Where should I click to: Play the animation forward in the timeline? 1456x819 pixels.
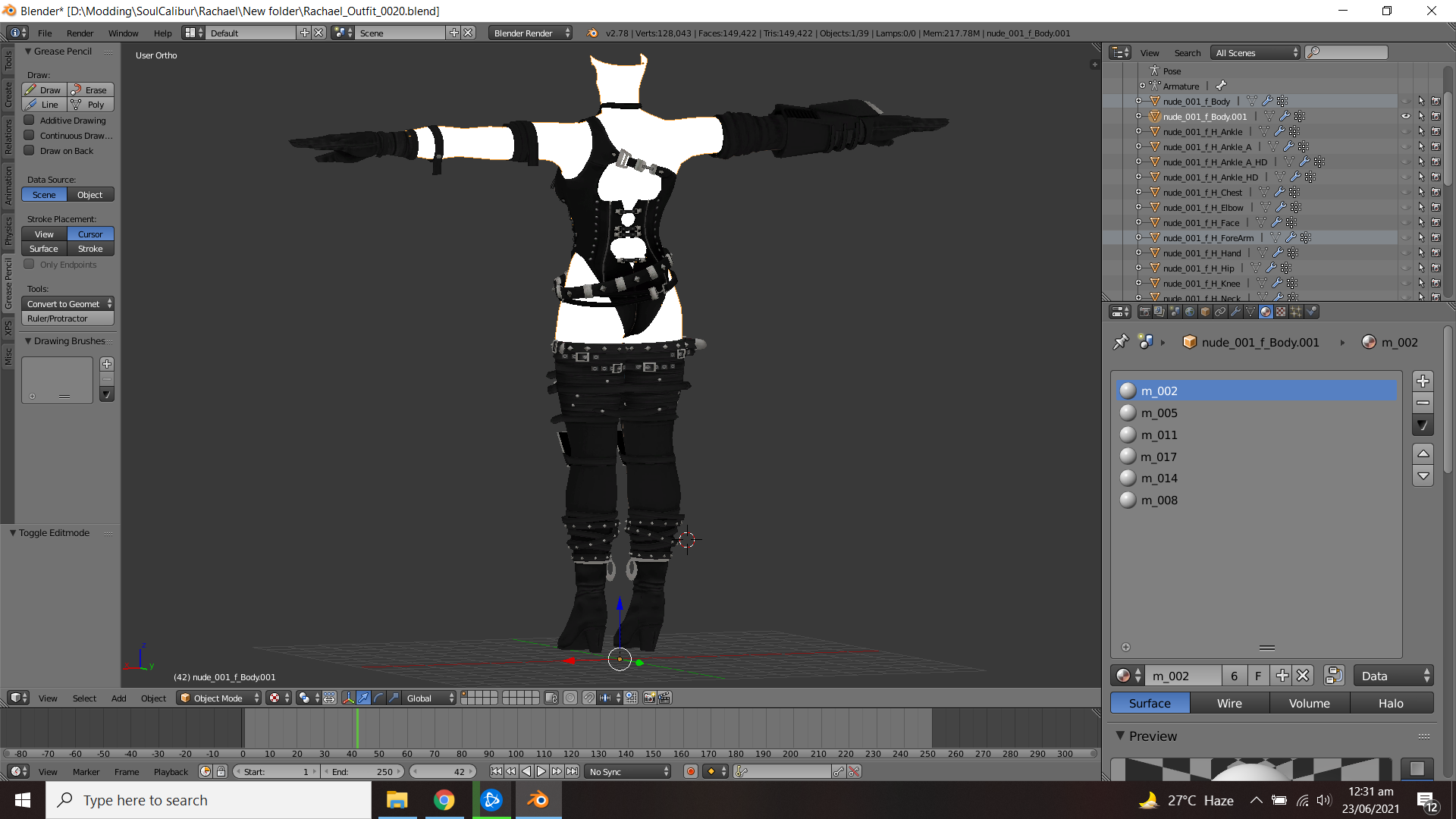pyautogui.click(x=541, y=771)
